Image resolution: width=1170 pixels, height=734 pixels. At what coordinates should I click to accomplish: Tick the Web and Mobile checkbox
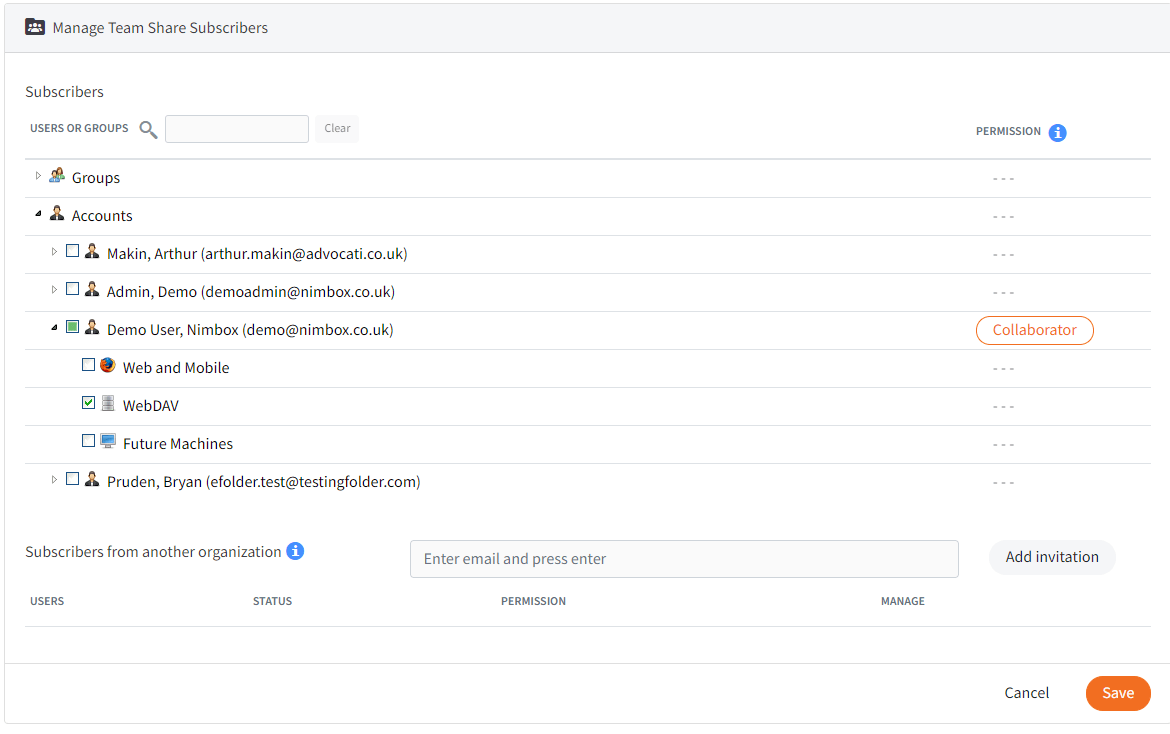coord(88,365)
